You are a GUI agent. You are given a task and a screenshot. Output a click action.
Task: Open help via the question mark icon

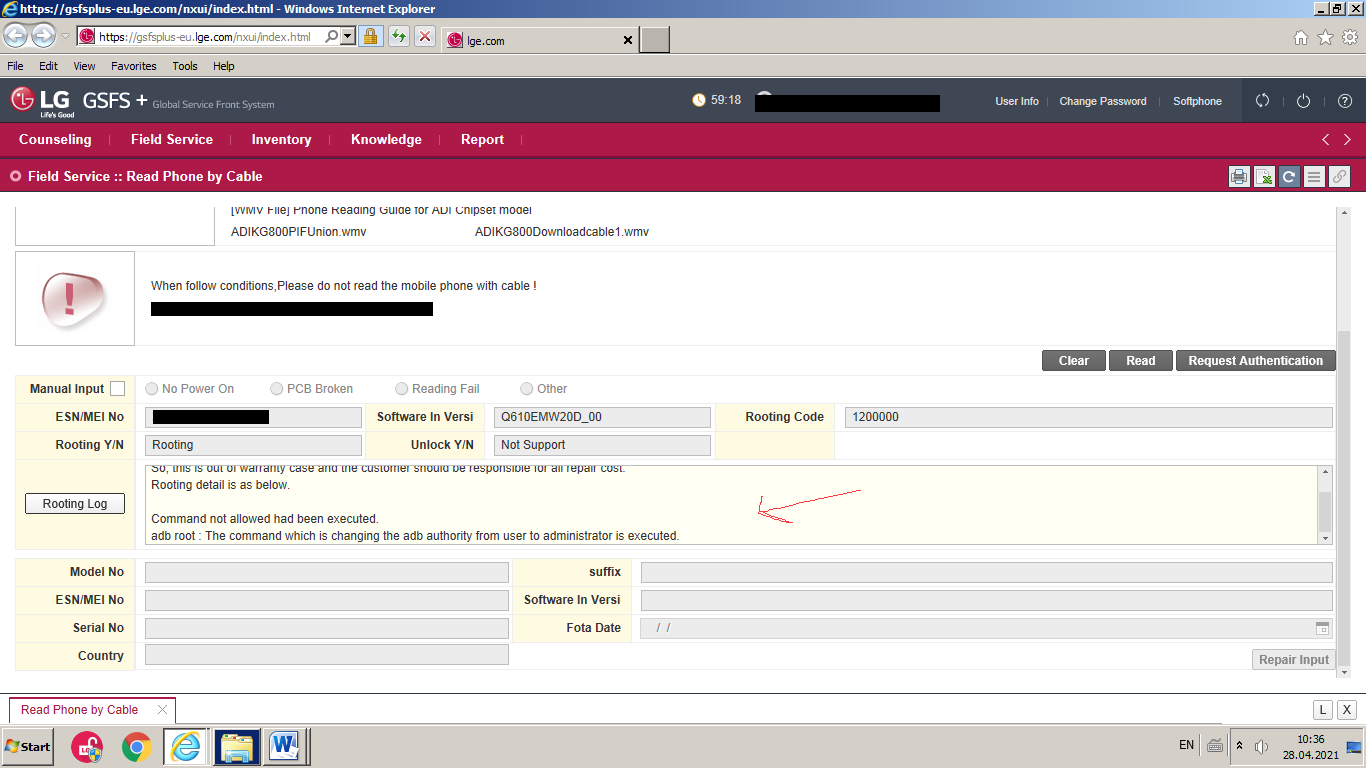coord(1345,101)
